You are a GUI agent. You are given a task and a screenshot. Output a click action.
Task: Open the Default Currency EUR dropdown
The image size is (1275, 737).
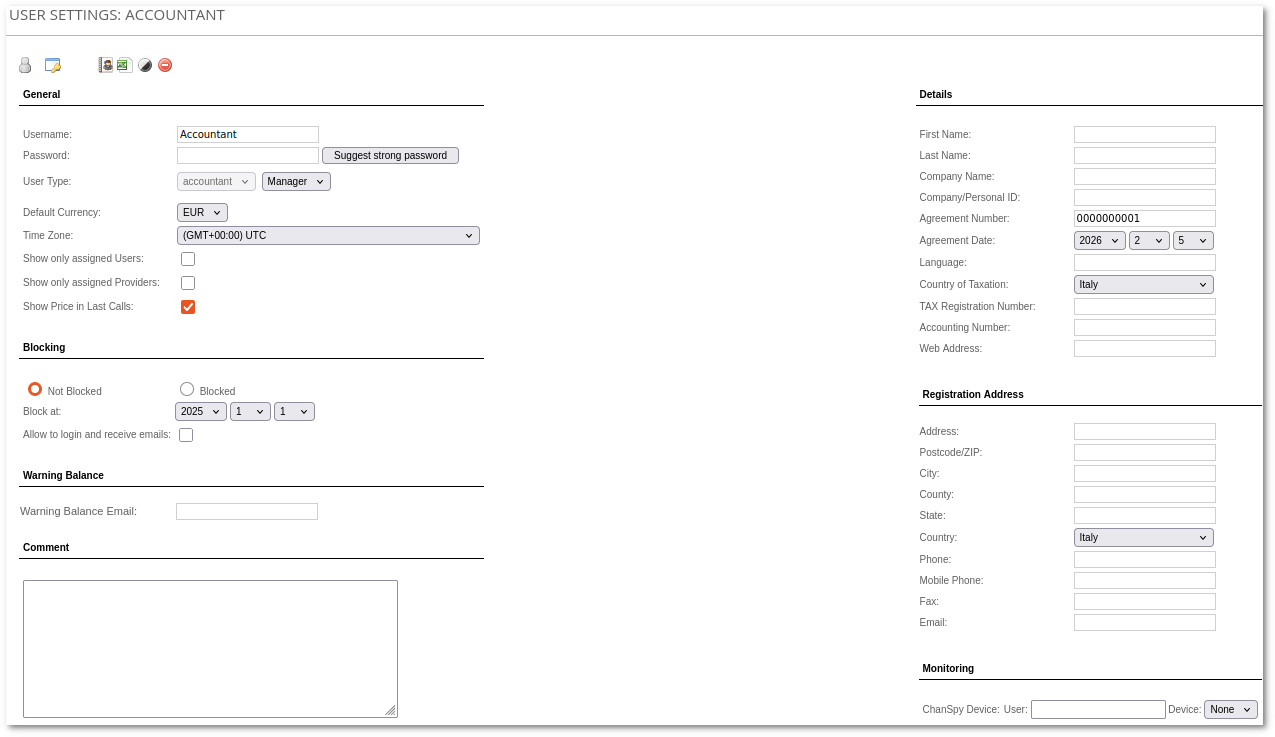202,212
